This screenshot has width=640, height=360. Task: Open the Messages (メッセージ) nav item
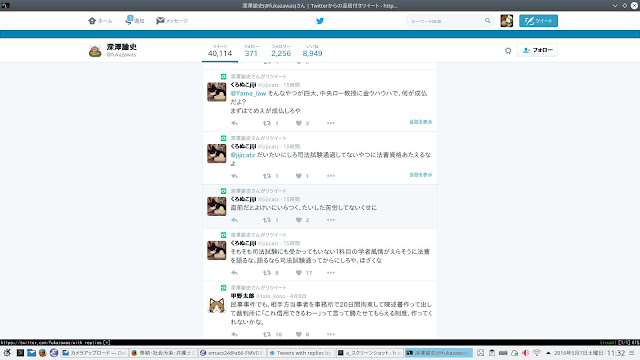click(x=172, y=21)
